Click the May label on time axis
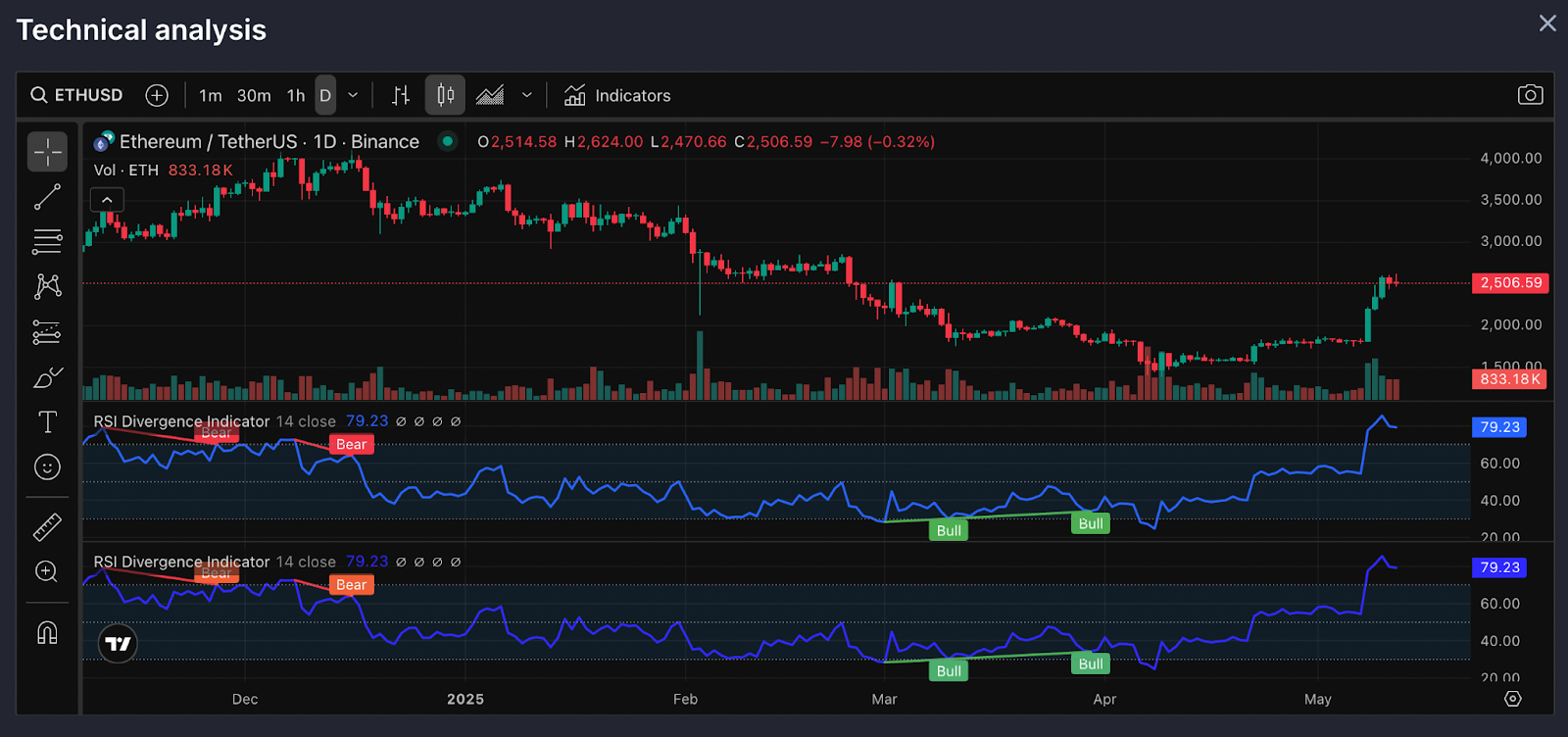The image size is (1568, 737). click(x=1318, y=699)
